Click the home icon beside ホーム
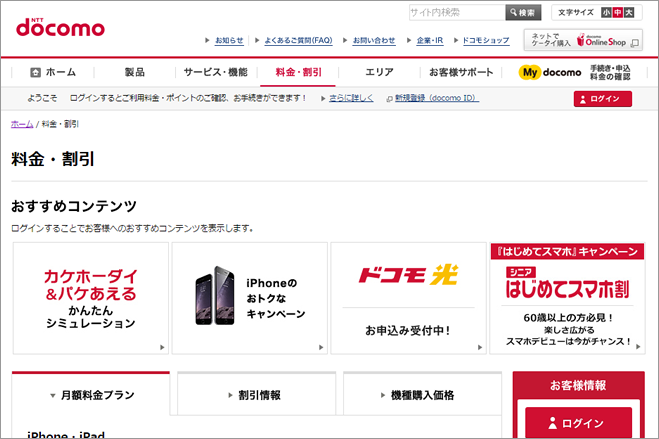Image resolution: width=659 pixels, height=439 pixels. (36, 72)
